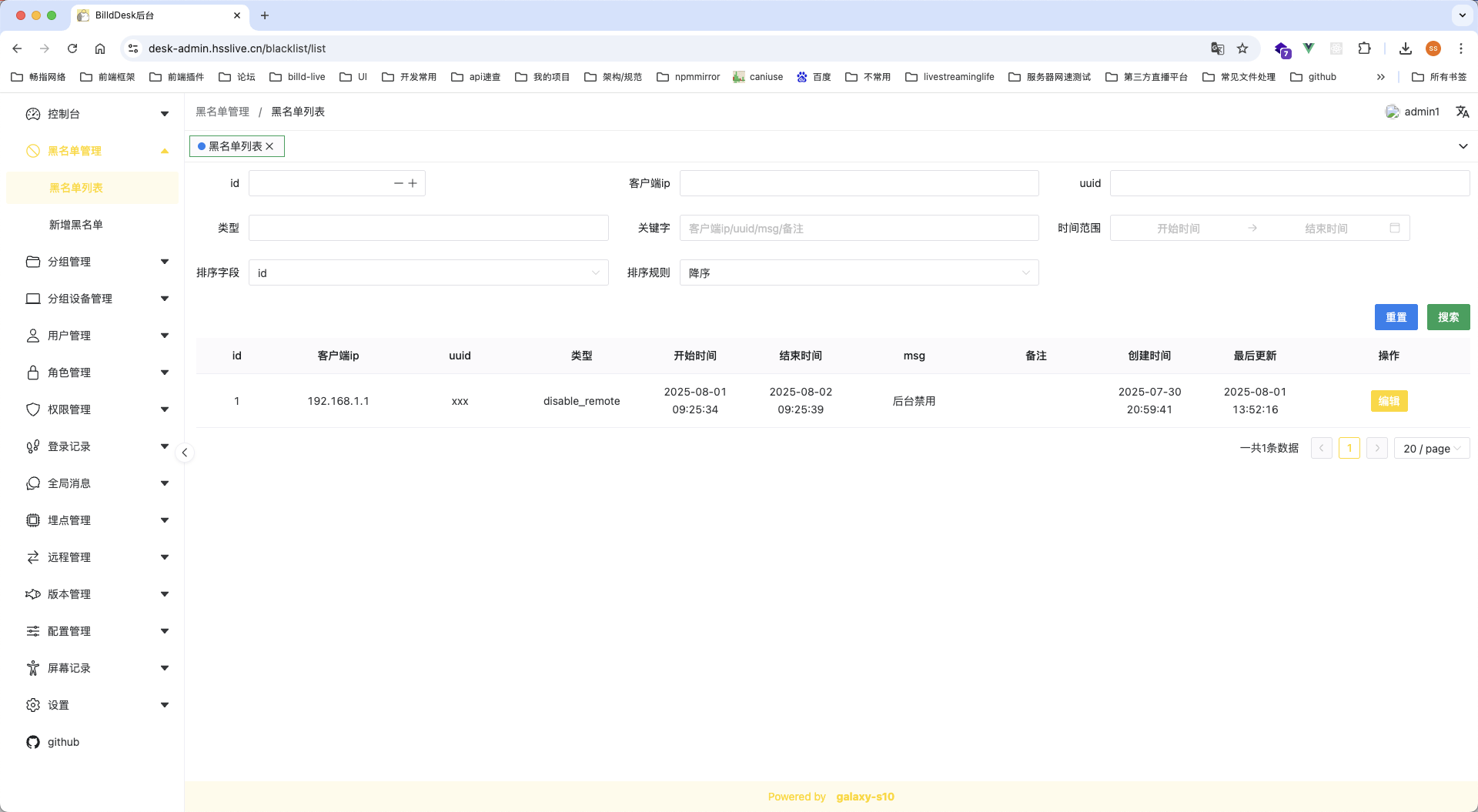Click the 开始时间 date field

[1179, 228]
